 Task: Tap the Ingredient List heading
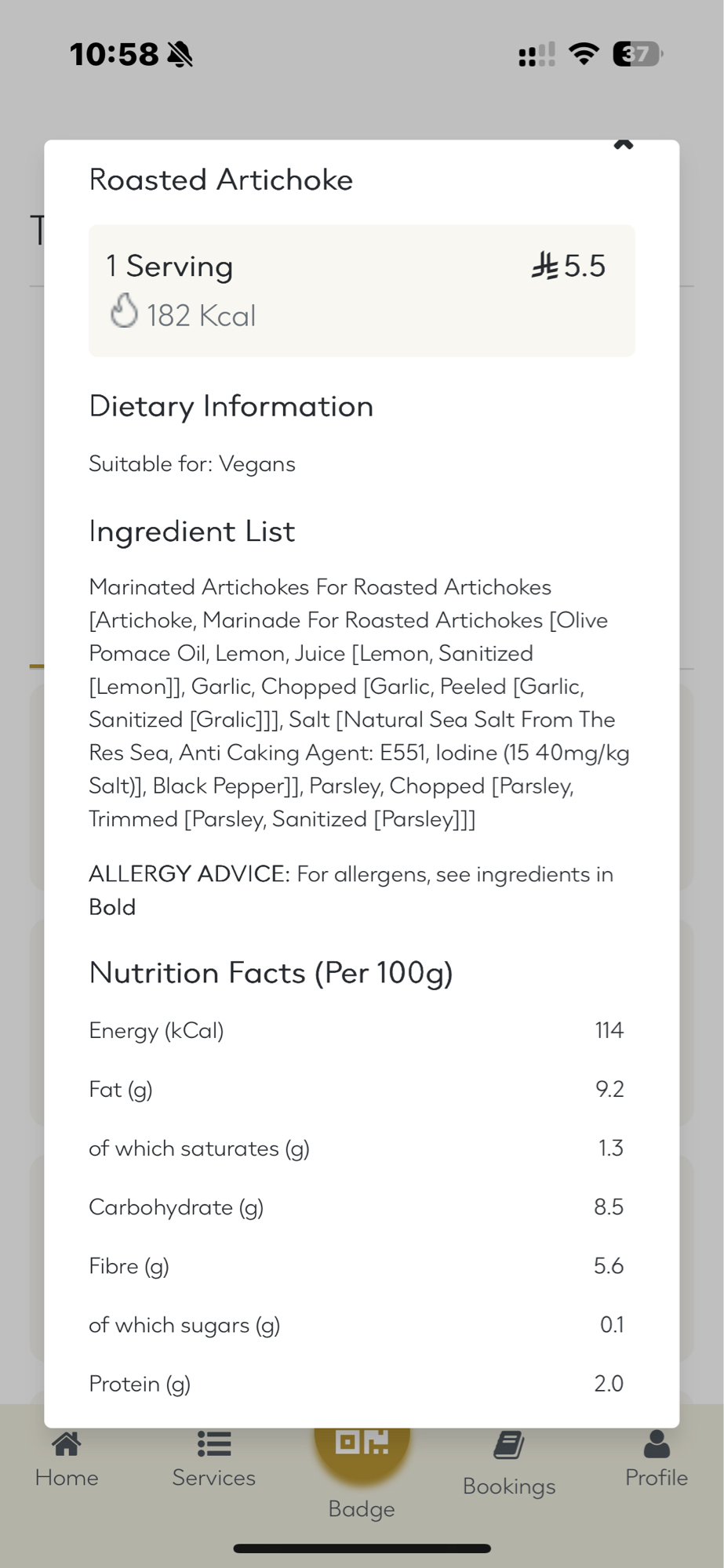(192, 532)
